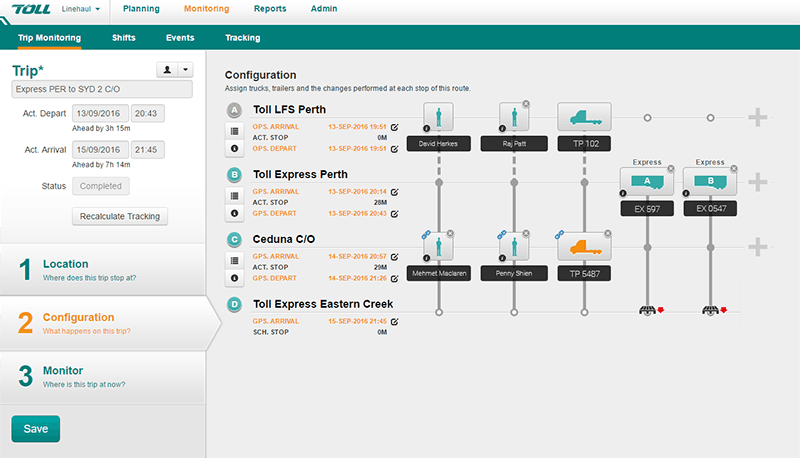Click the Completed status field
The height and width of the screenshot is (458, 800).
pos(101,186)
